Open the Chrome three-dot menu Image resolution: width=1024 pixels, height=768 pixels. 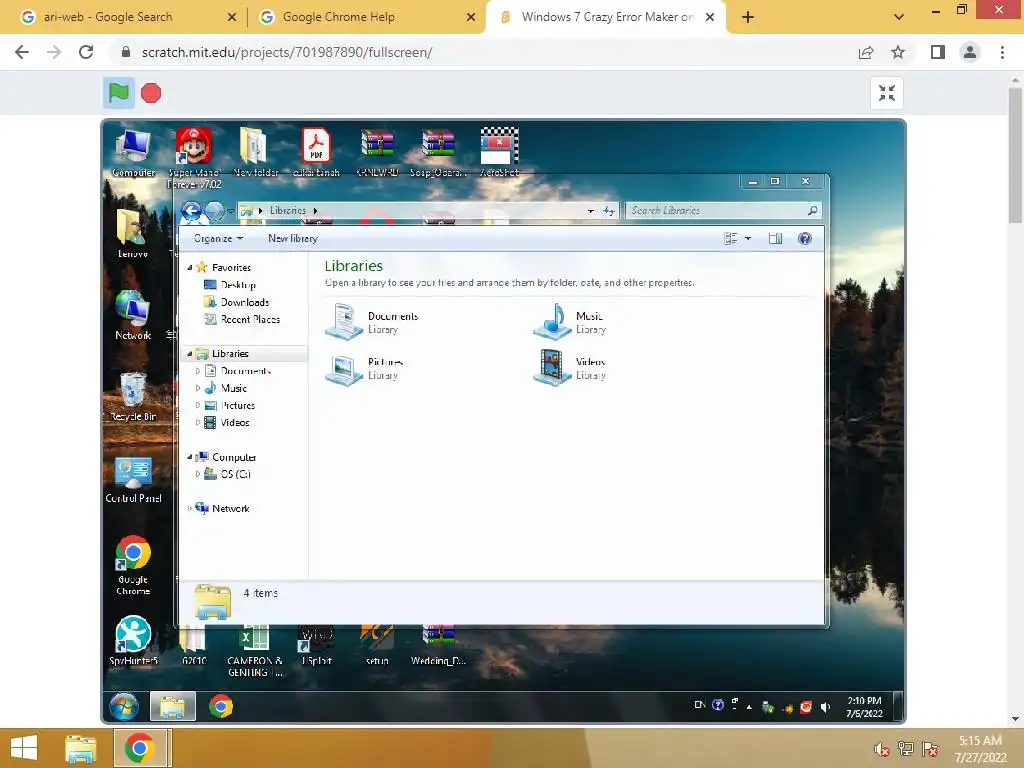[1002, 52]
